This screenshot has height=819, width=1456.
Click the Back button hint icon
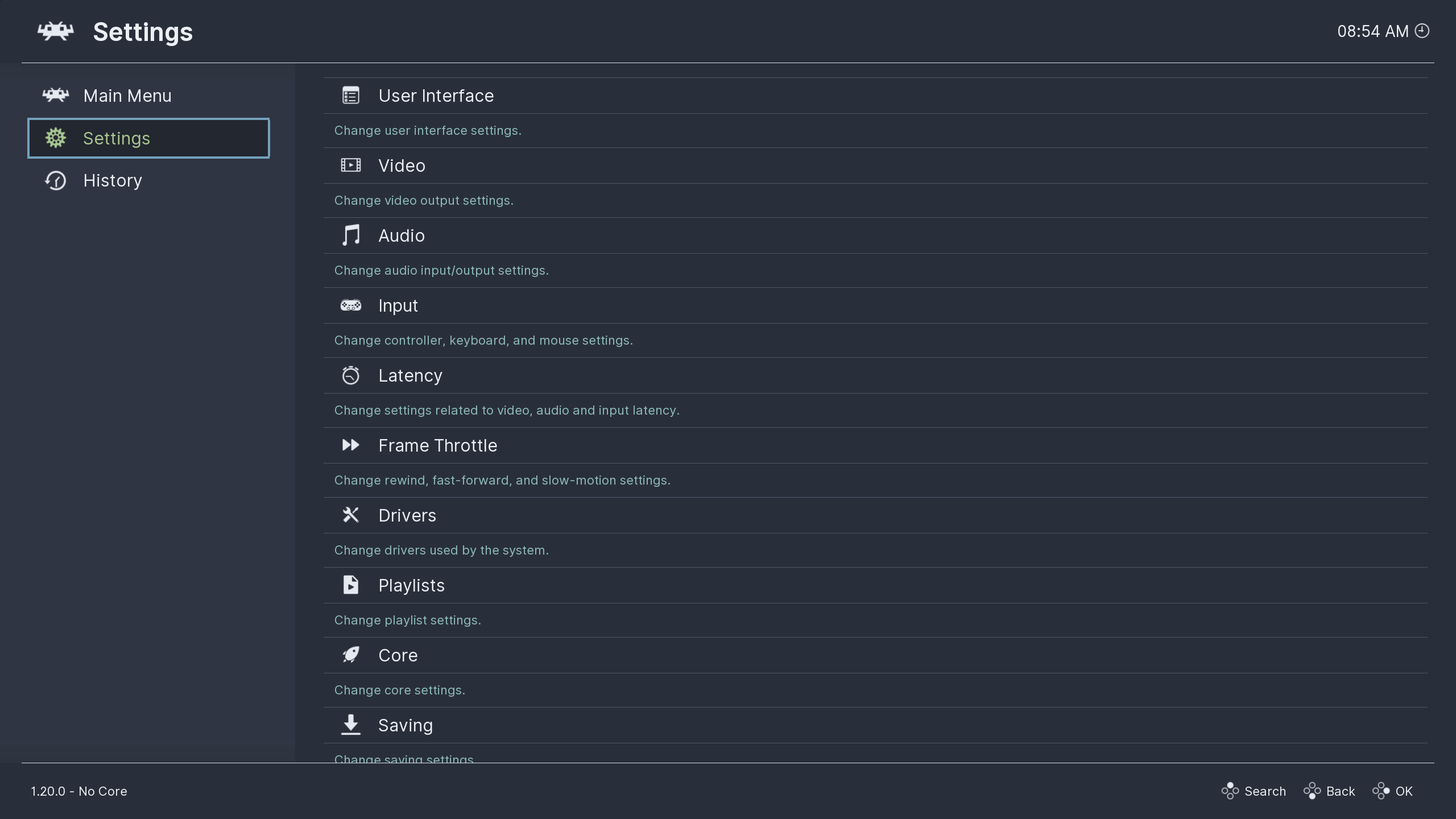pos(1312,791)
